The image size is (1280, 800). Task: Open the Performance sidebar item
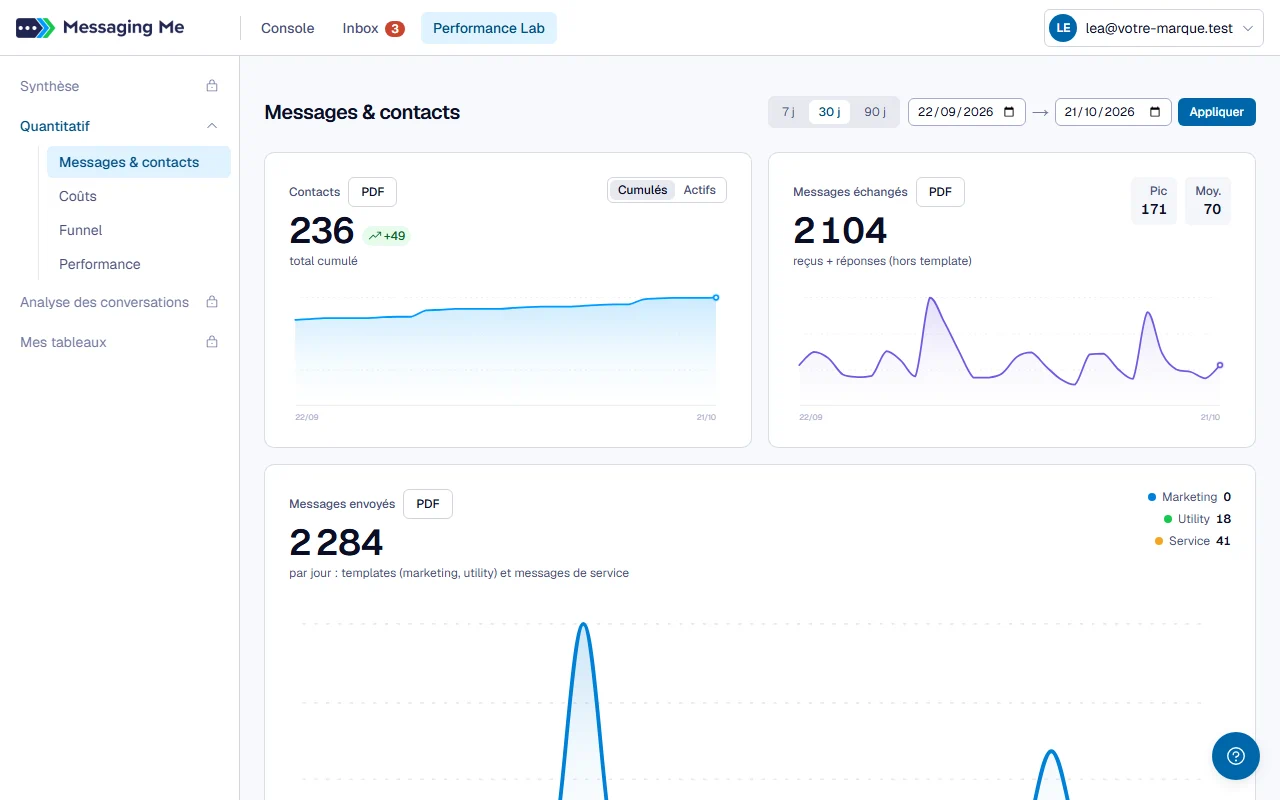coord(139,264)
